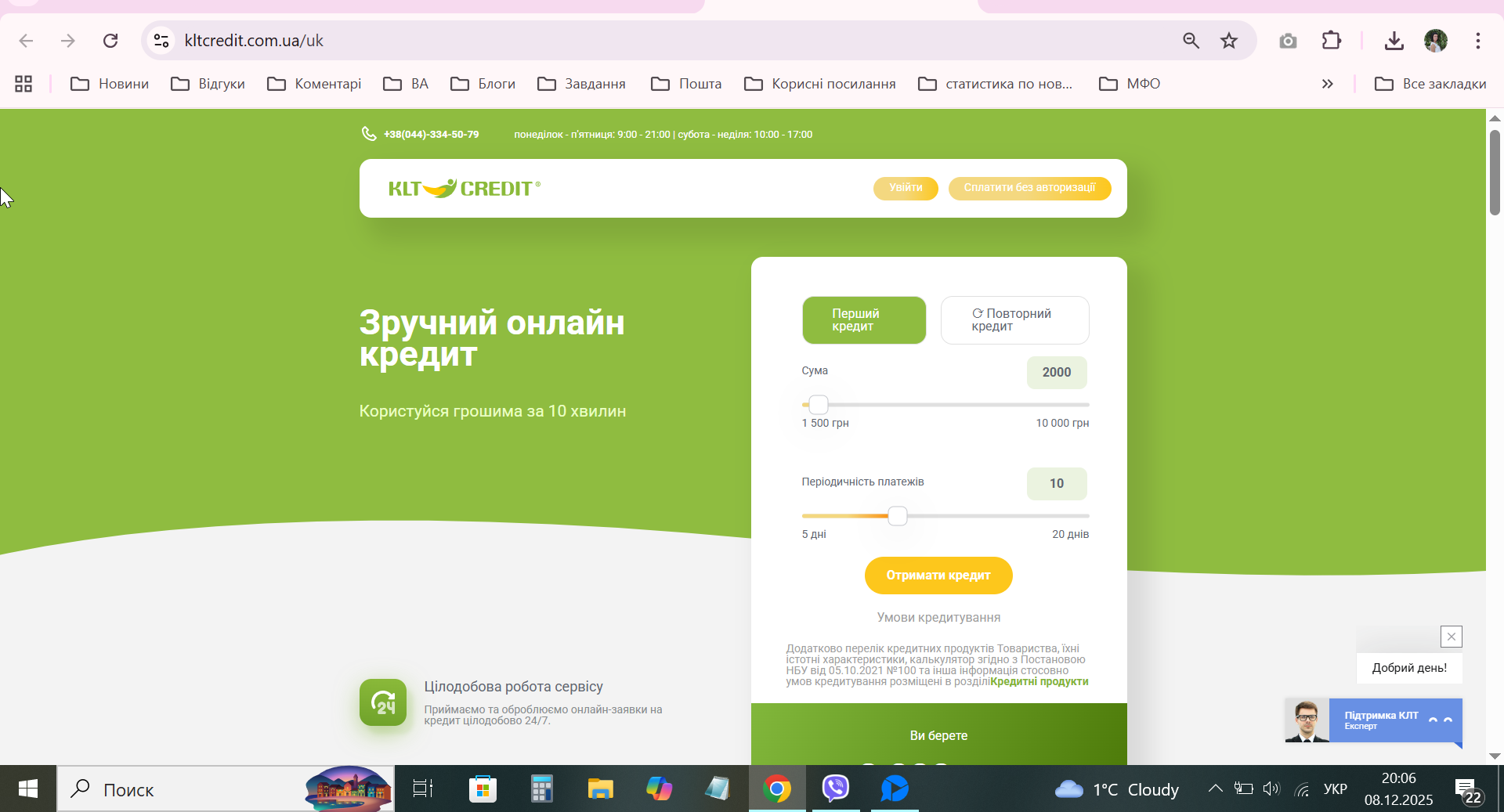The height and width of the screenshot is (812, 1504).
Task: Click the payment period field showing 10
Action: tap(1057, 484)
